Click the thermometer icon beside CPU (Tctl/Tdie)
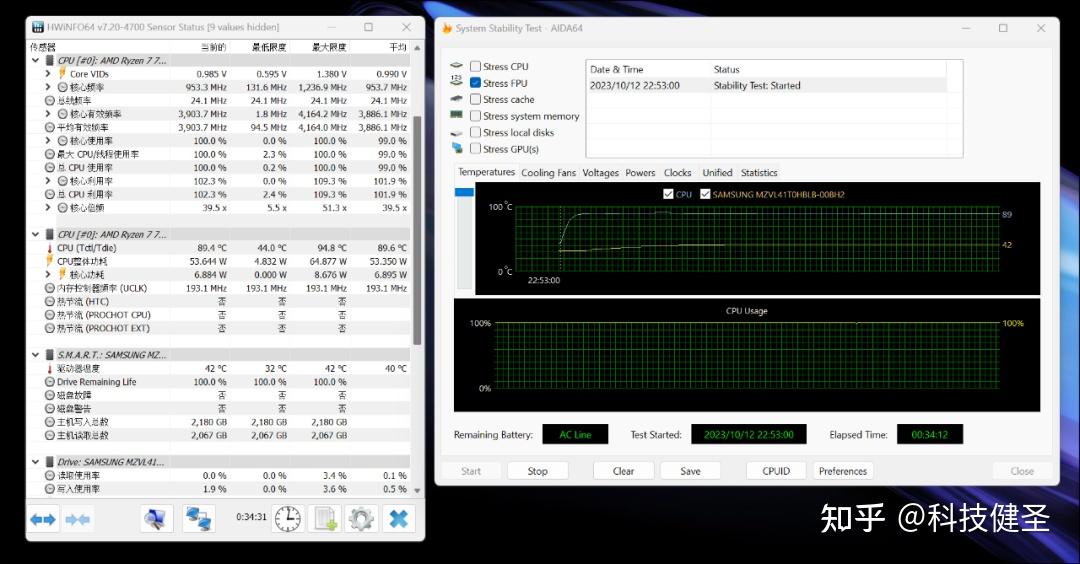The image size is (1080, 564). pyautogui.click(x=50, y=248)
